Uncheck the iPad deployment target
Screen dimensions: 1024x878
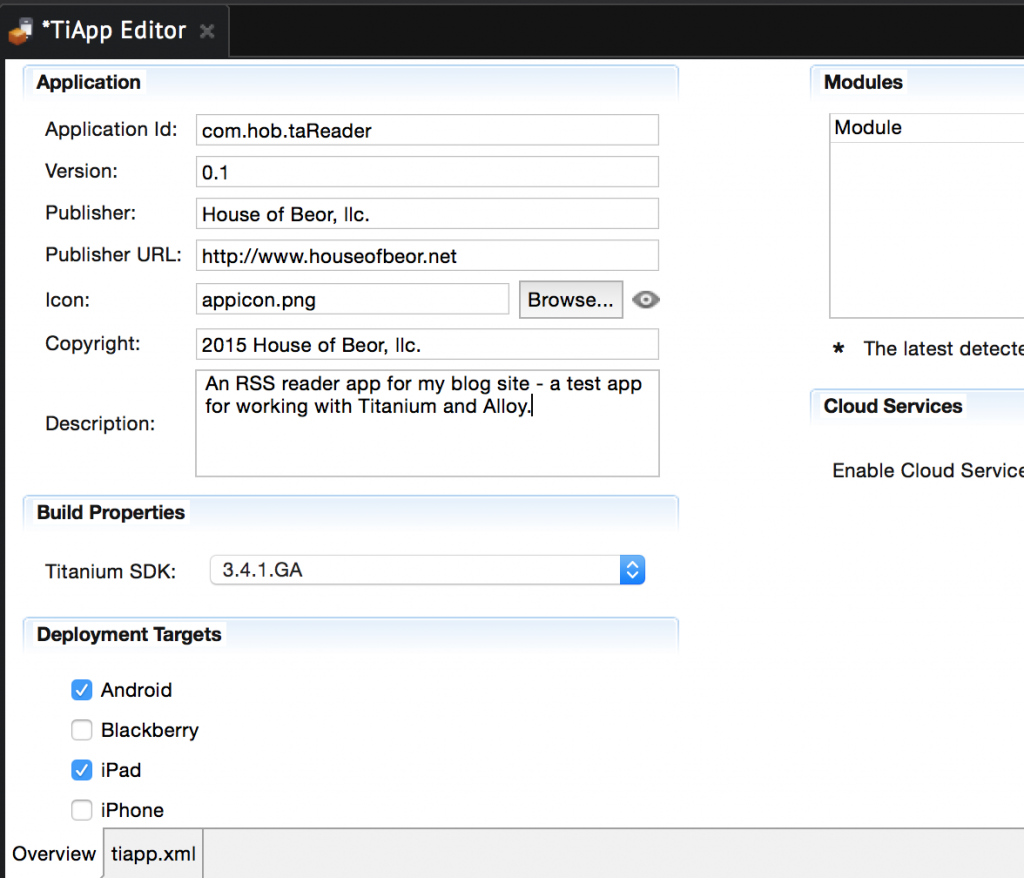coord(82,770)
